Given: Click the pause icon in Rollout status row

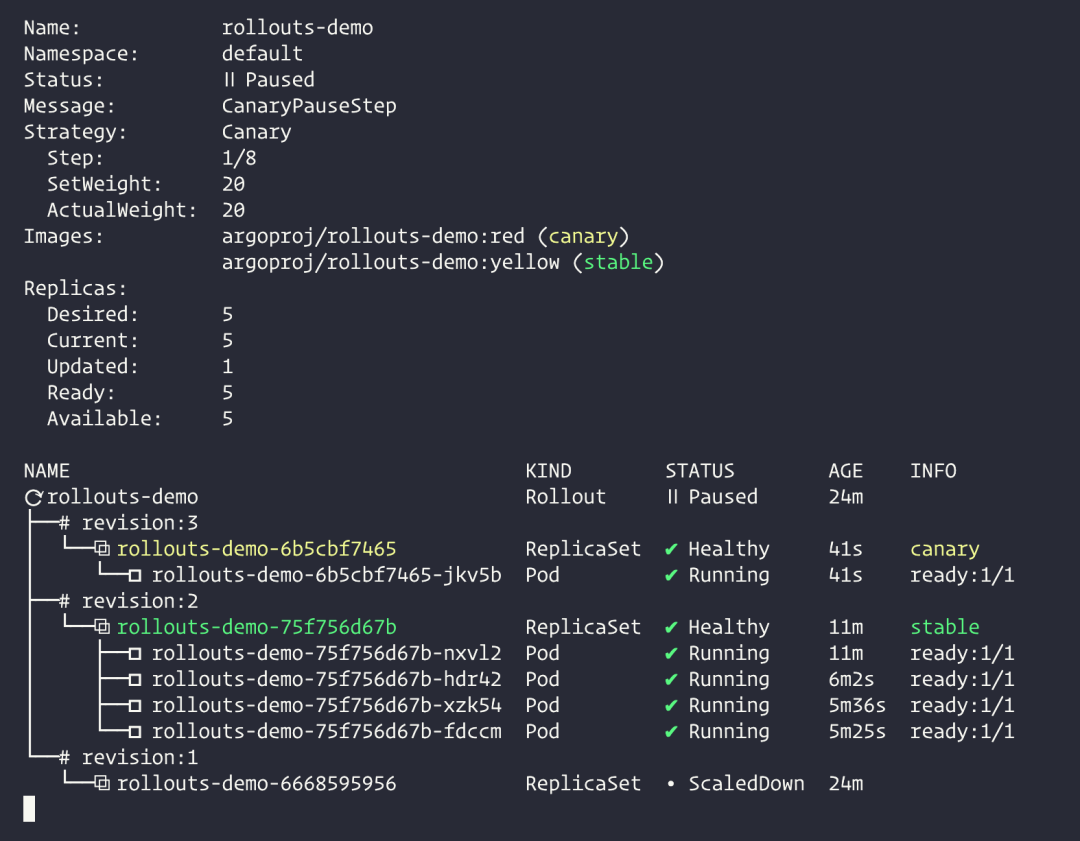Looking at the screenshot, I should [672, 497].
